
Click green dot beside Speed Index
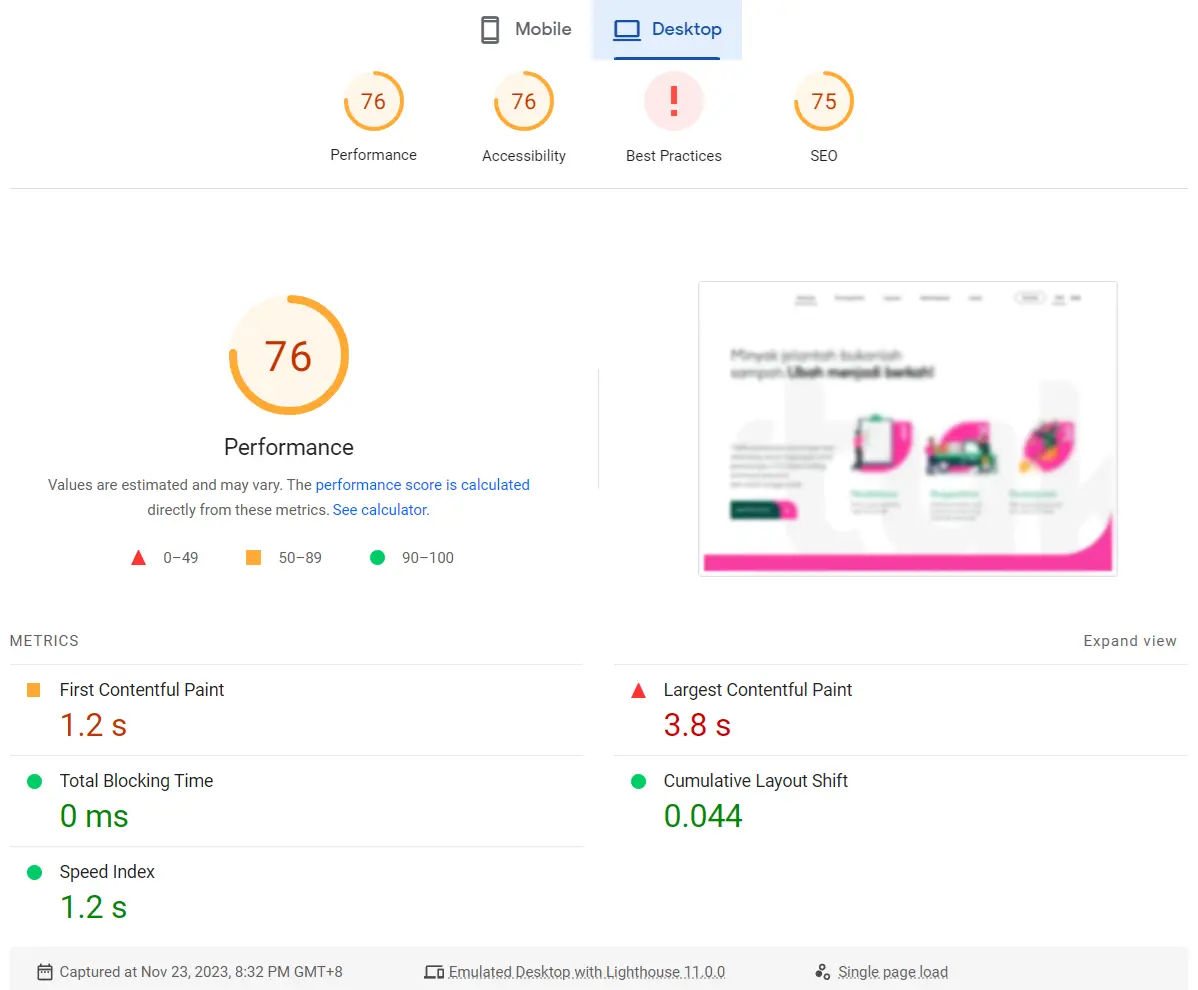coord(34,872)
